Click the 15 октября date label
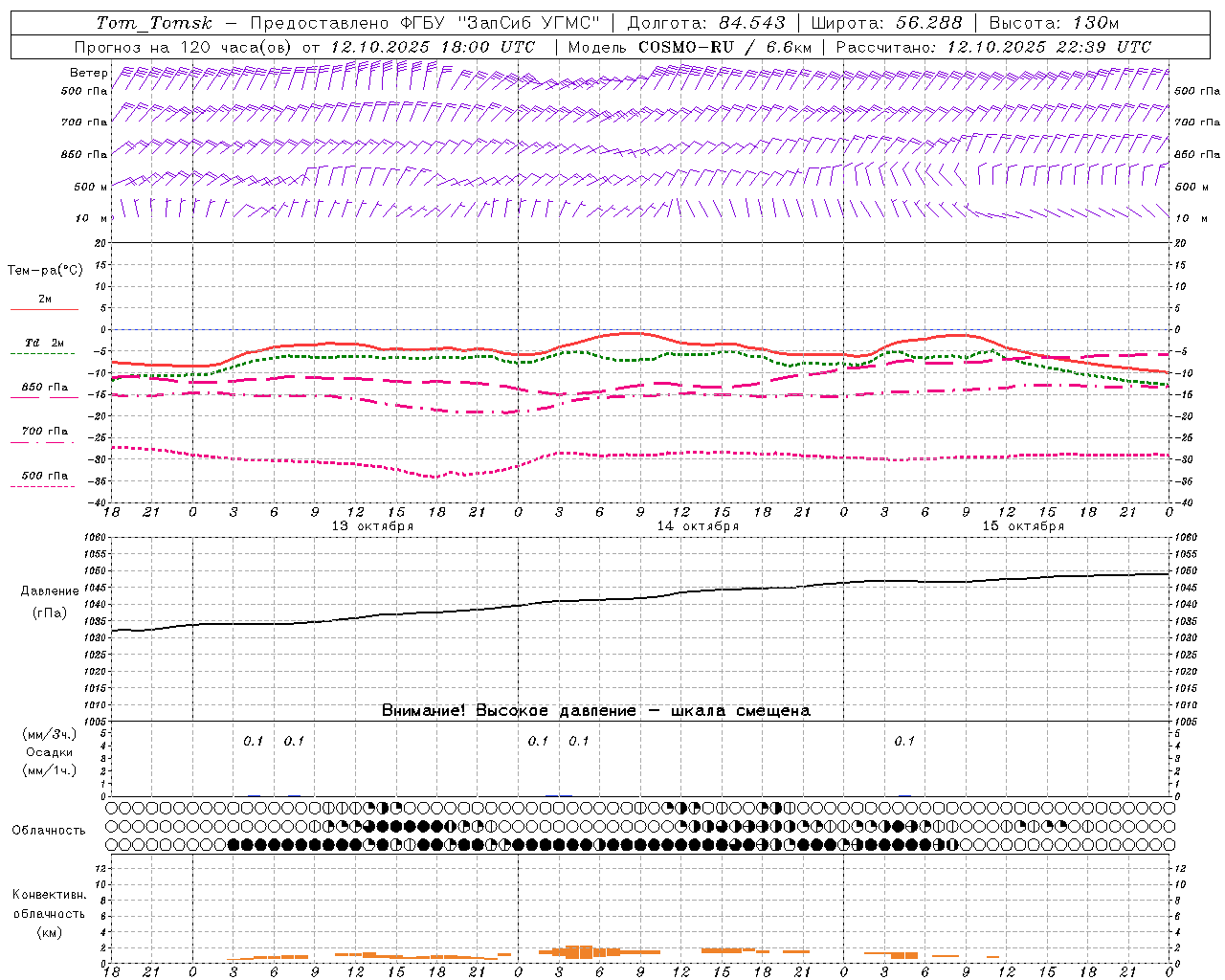Image resolution: width=1225 pixels, height=980 pixels. (1023, 526)
